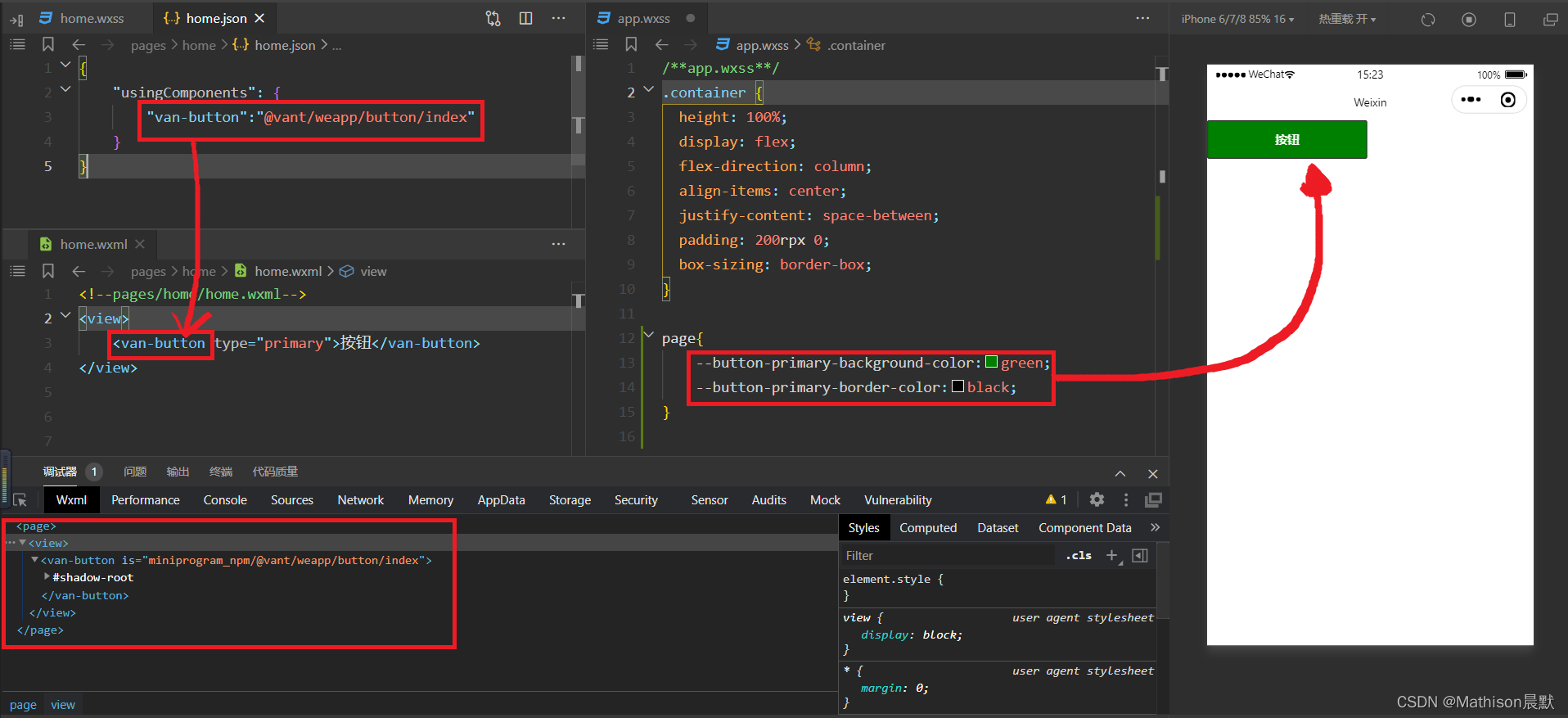1568x718 pixels.
Task: Collapse usingComponents fold arrow on line 2
Action: [x=65, y=88]
